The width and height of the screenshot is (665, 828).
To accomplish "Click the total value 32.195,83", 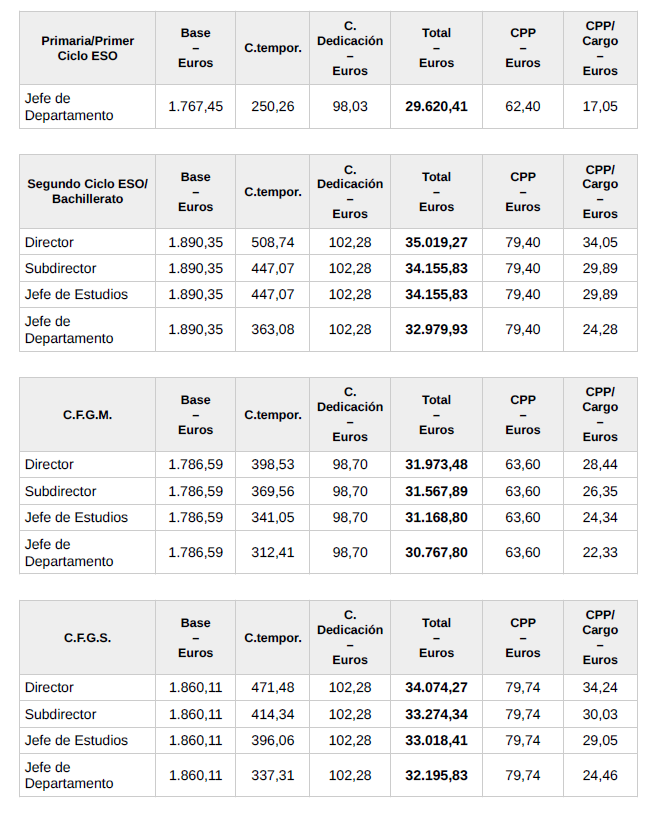I will point(436,775).
